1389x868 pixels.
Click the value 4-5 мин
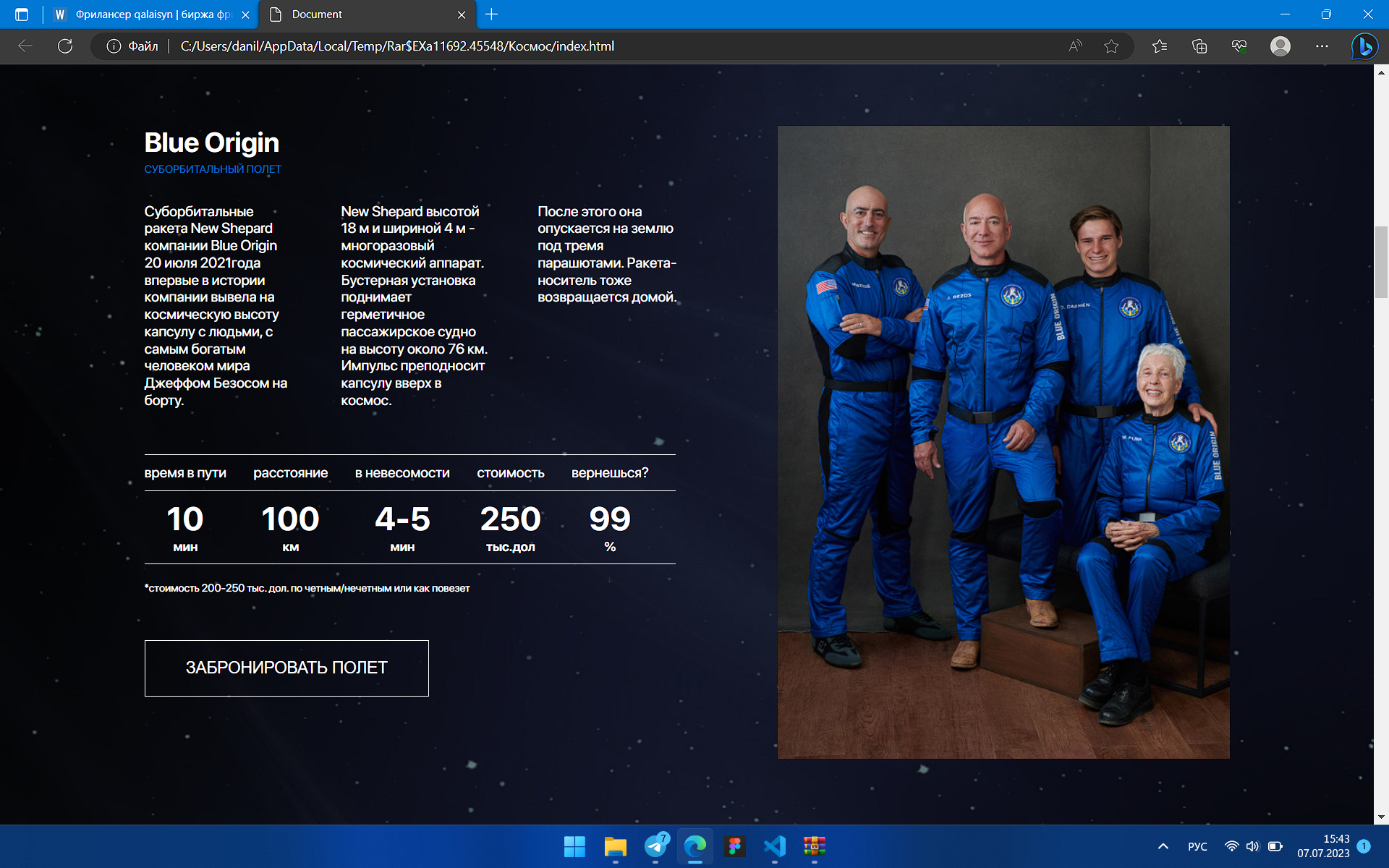[402, 528]
